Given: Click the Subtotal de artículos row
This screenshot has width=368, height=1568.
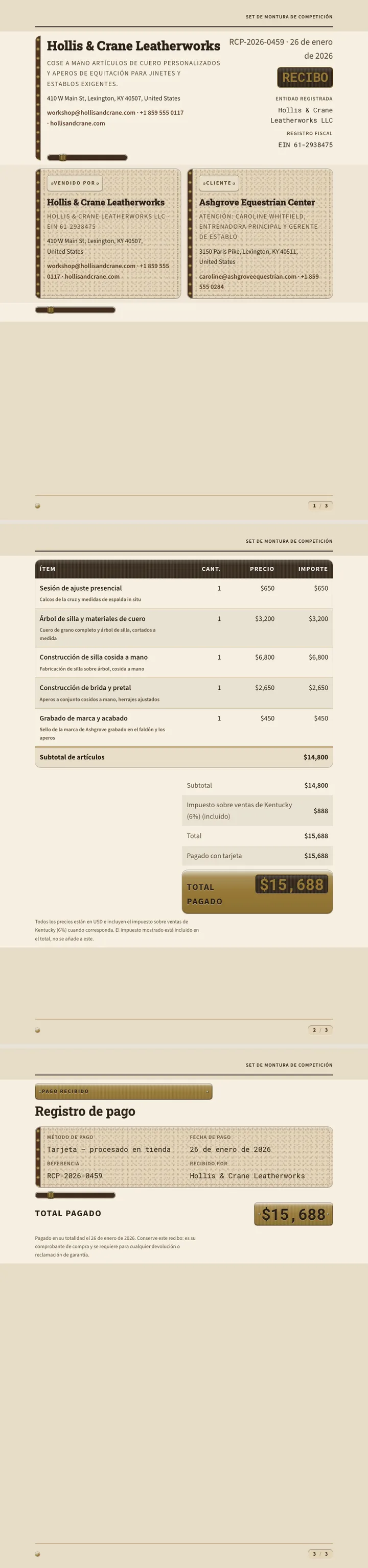Looking at the screenshot, I should pos(184,757).
